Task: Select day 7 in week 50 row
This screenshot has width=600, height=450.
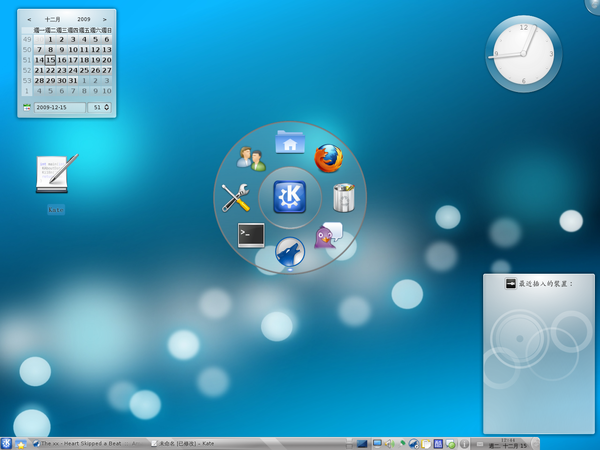Action: pyautogui.click(x=39, y=50)
